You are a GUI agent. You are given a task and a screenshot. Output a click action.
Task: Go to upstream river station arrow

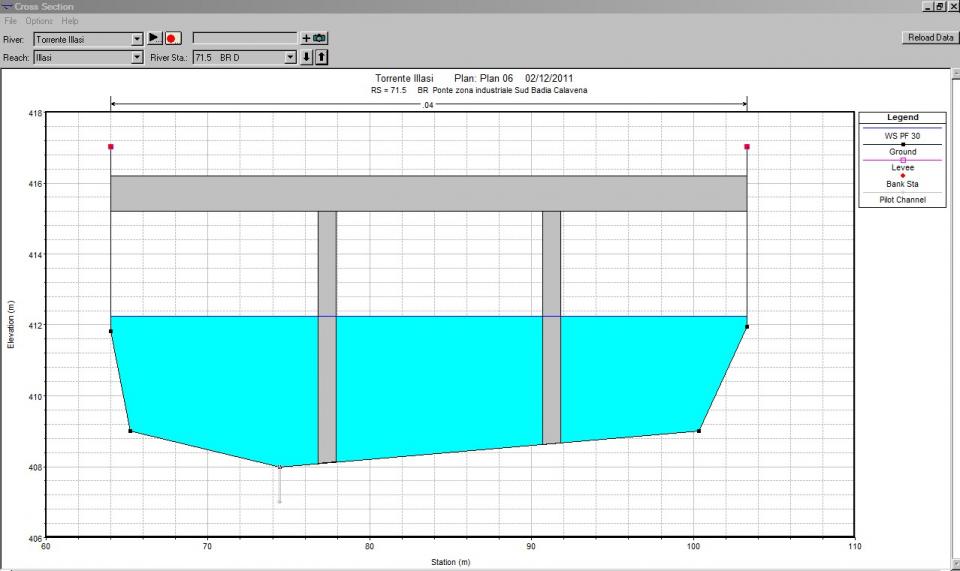click(321, 57)
